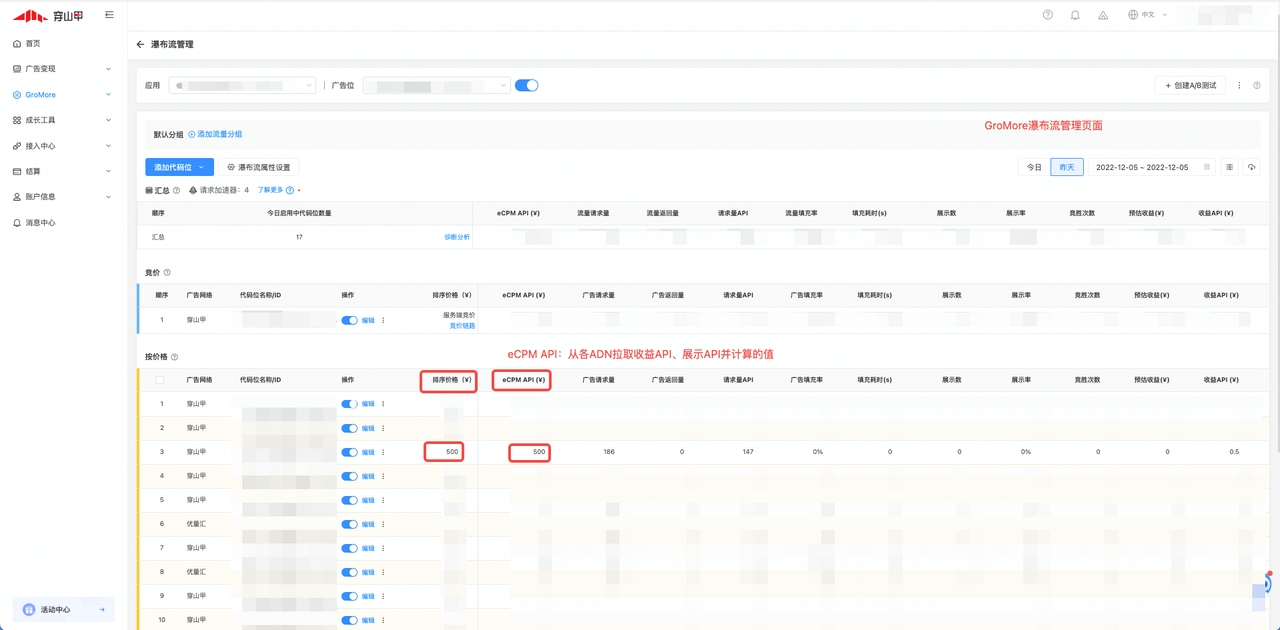Select the 今日 date tab
The width and height of the screenshot is (1280, 630).
(x=1034, y=167)
